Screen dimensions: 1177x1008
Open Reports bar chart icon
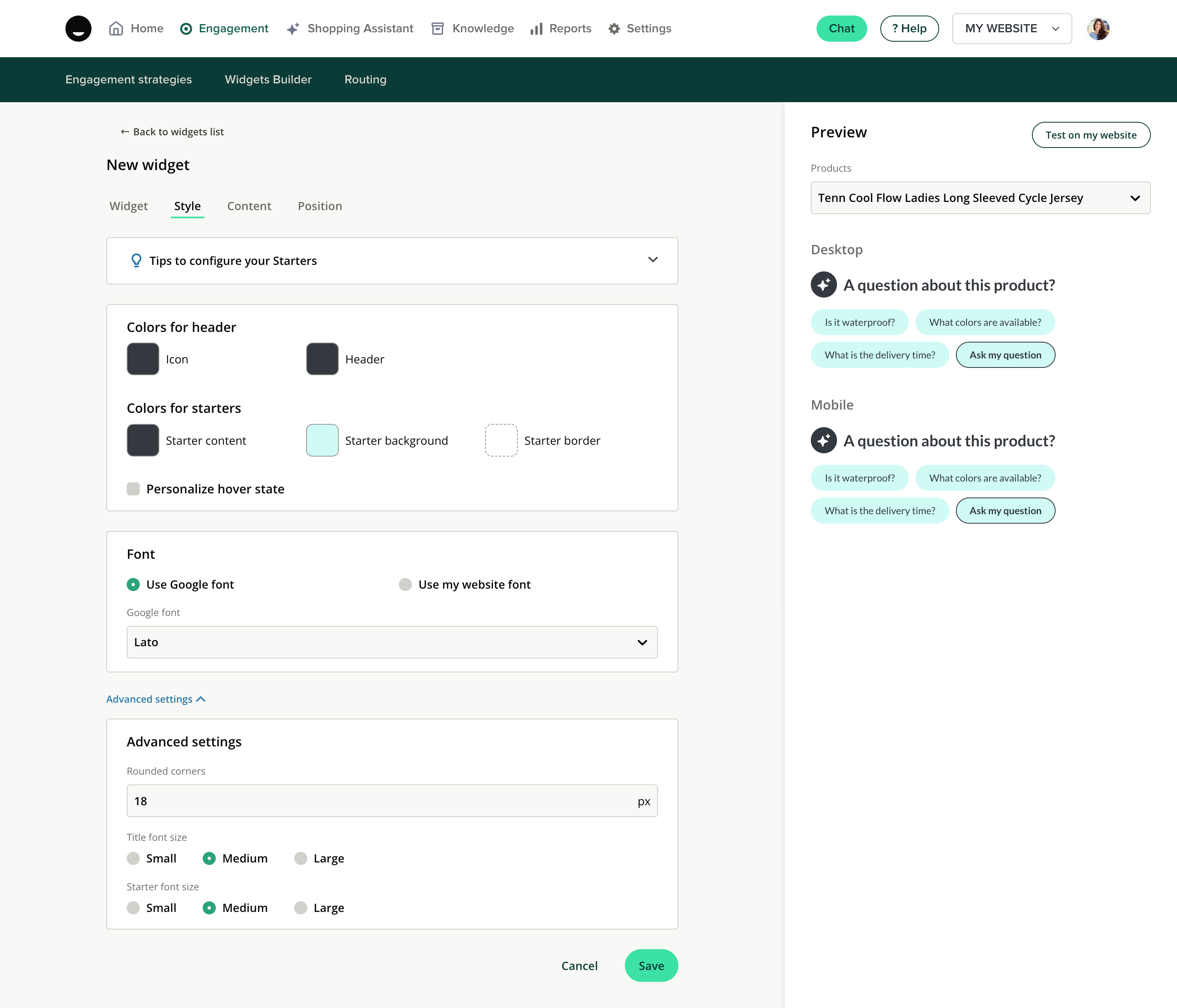tap(536, 29)
